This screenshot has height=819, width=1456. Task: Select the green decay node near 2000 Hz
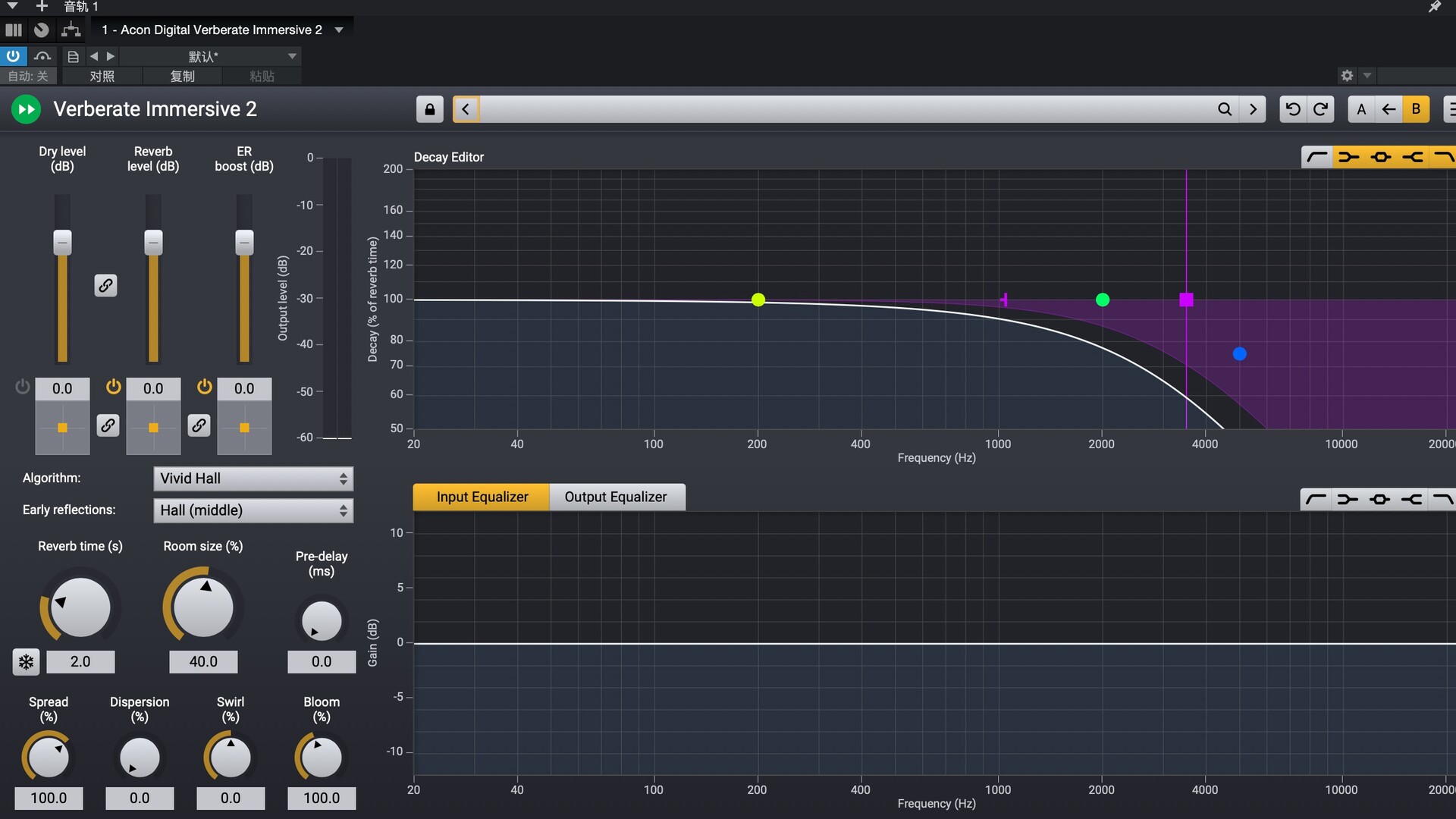[x=1103, y=300]
